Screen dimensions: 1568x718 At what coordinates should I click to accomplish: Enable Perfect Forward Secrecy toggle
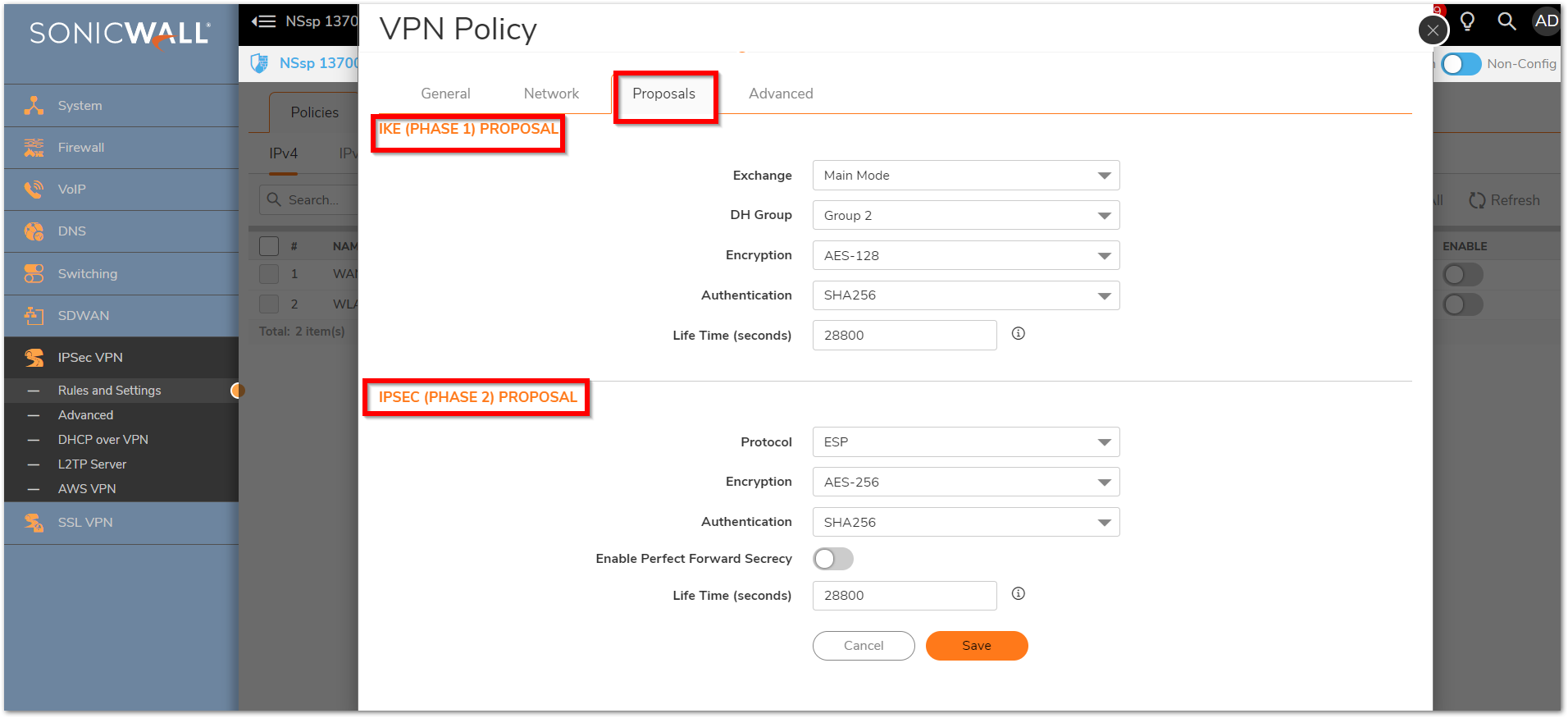(x=832, y=559)
